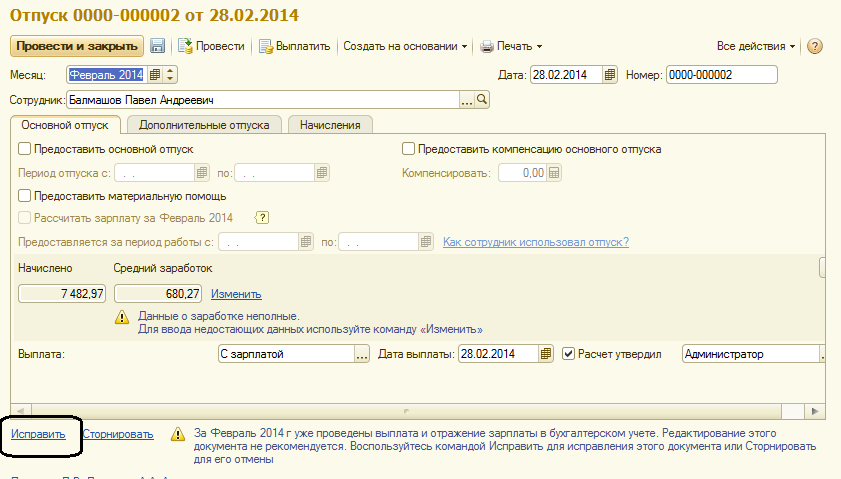Open calculator icon for Компенсировать field
Image resolution: width=841 pixels, height=479 pixels.
[x=554, y=173]
